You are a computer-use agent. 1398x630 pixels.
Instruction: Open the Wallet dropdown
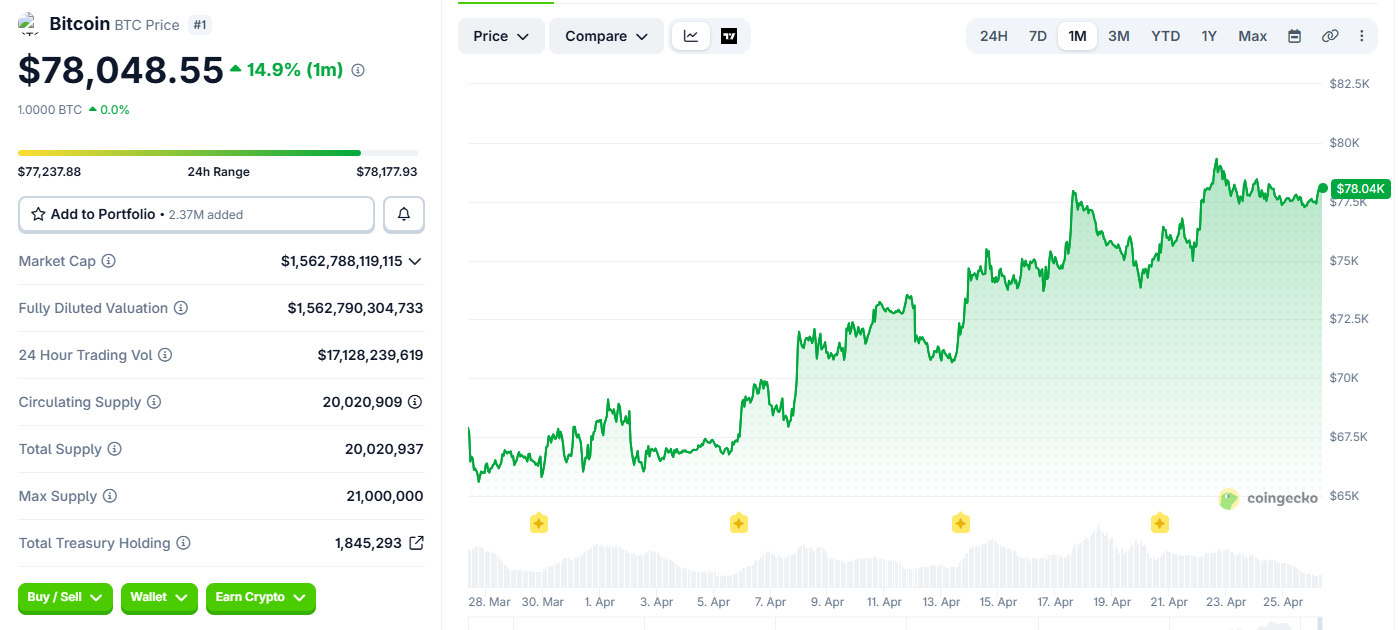160,598
